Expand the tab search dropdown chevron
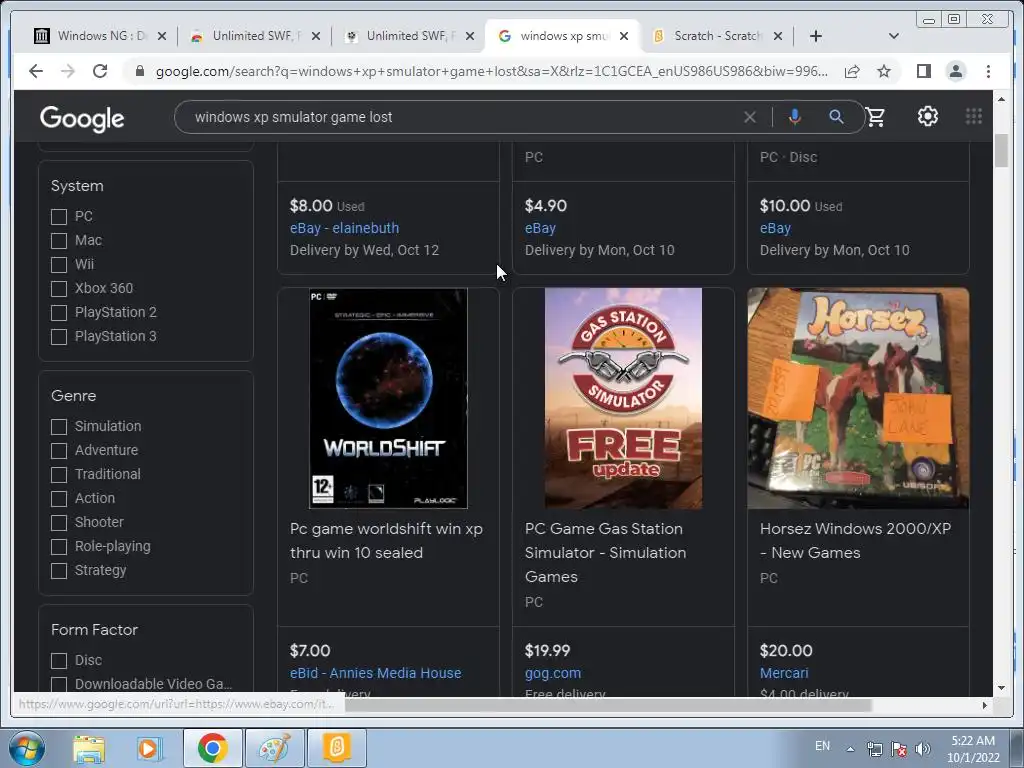 (x=893, y=36)
